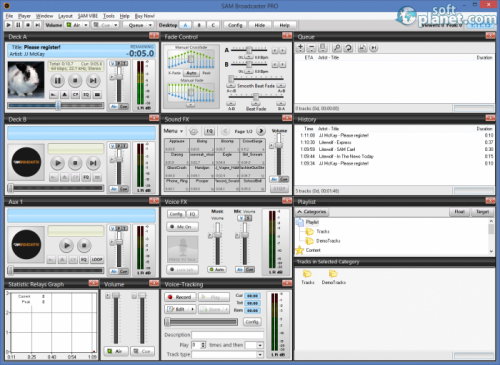Click the next track button on Deck B
This screenshot has height=365, width=500.
coord(93,163)
